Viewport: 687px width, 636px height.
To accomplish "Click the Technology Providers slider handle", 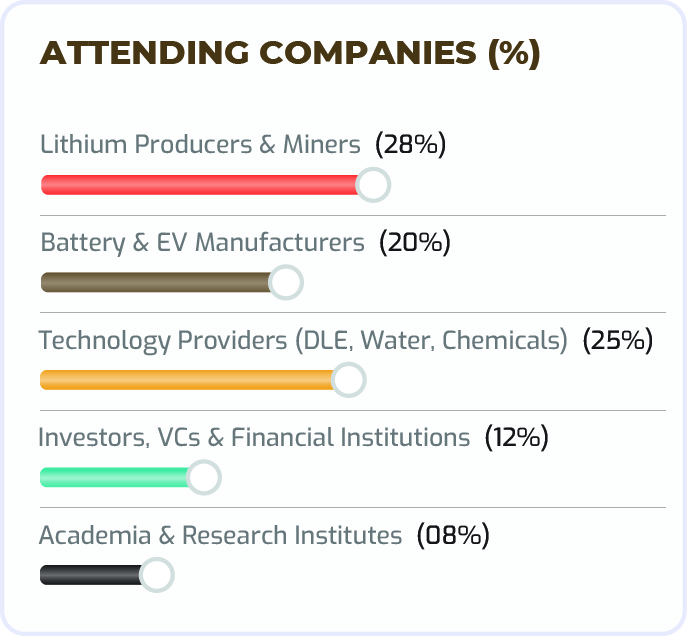I will (349, 380).
